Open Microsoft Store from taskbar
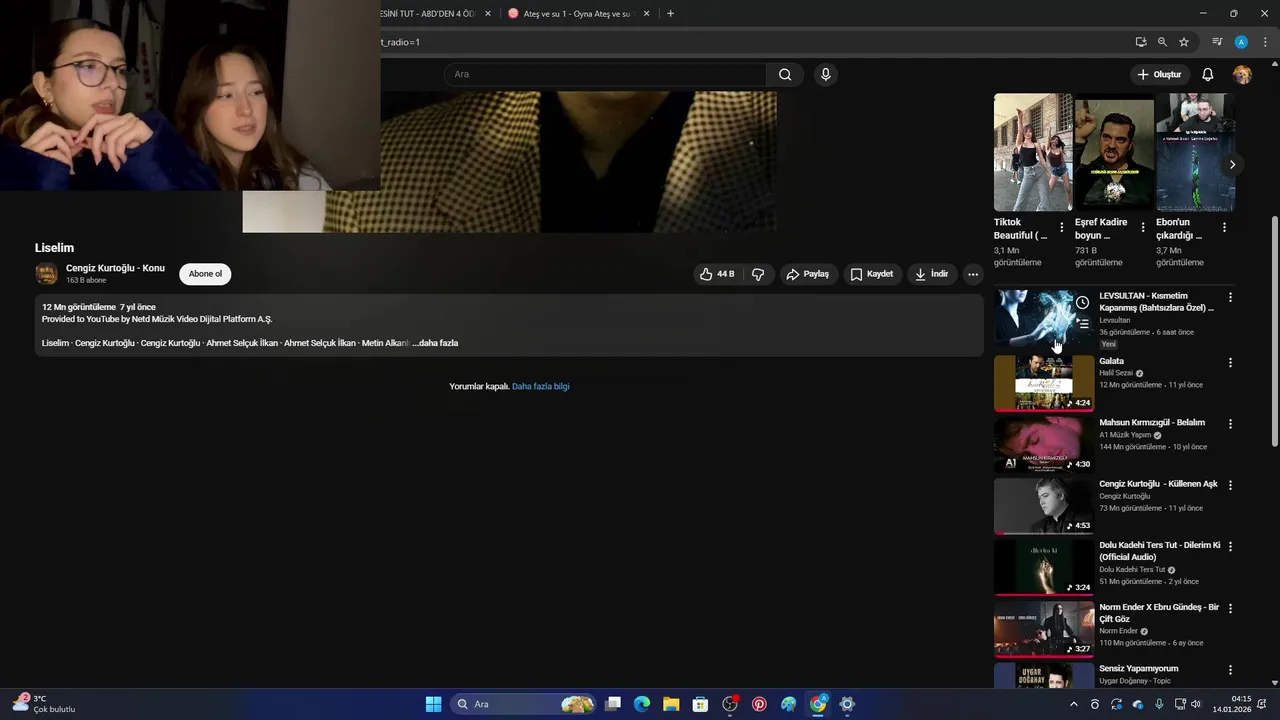This screenshot has width=1280, height=720. click(x=700, y=704)
